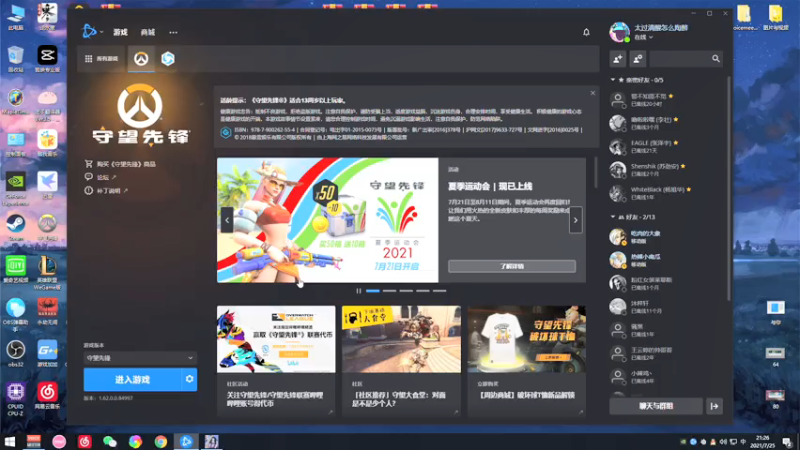Viewport: 800px width, 450px height.
Task: Open the community 守望大食堂 news card
Action: click(401, 361)
